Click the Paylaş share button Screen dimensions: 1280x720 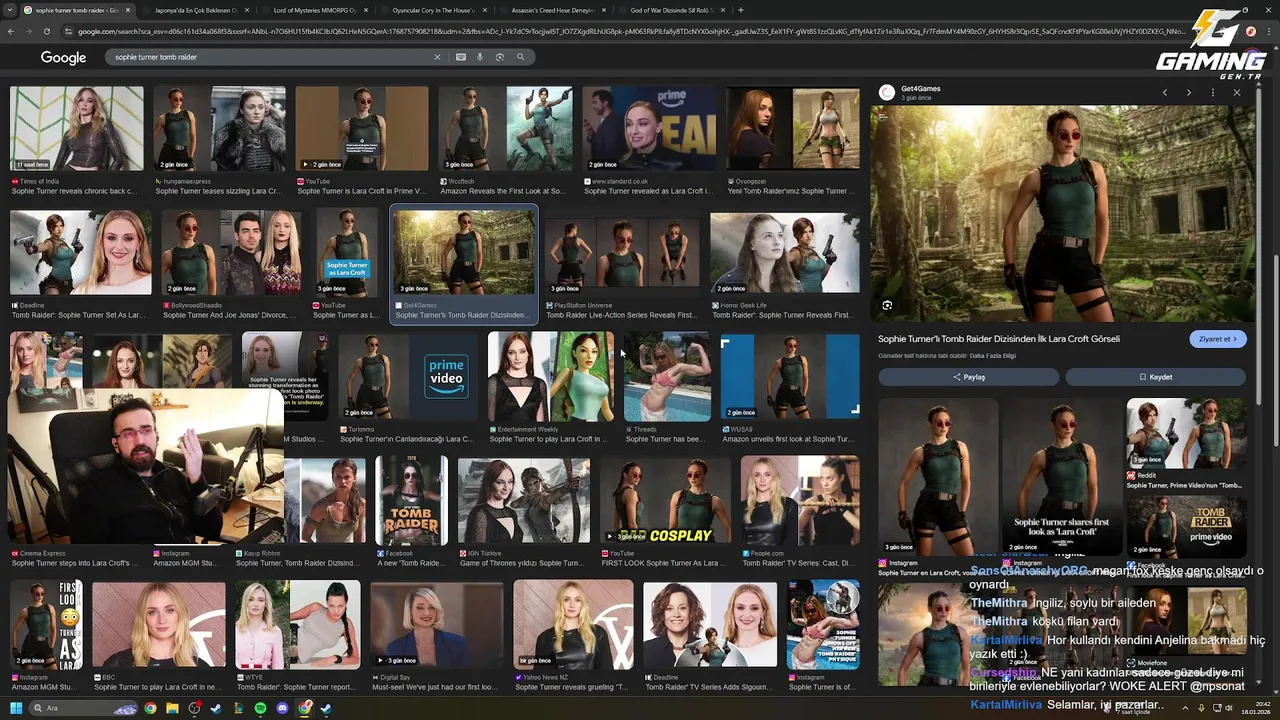(968, 377)
